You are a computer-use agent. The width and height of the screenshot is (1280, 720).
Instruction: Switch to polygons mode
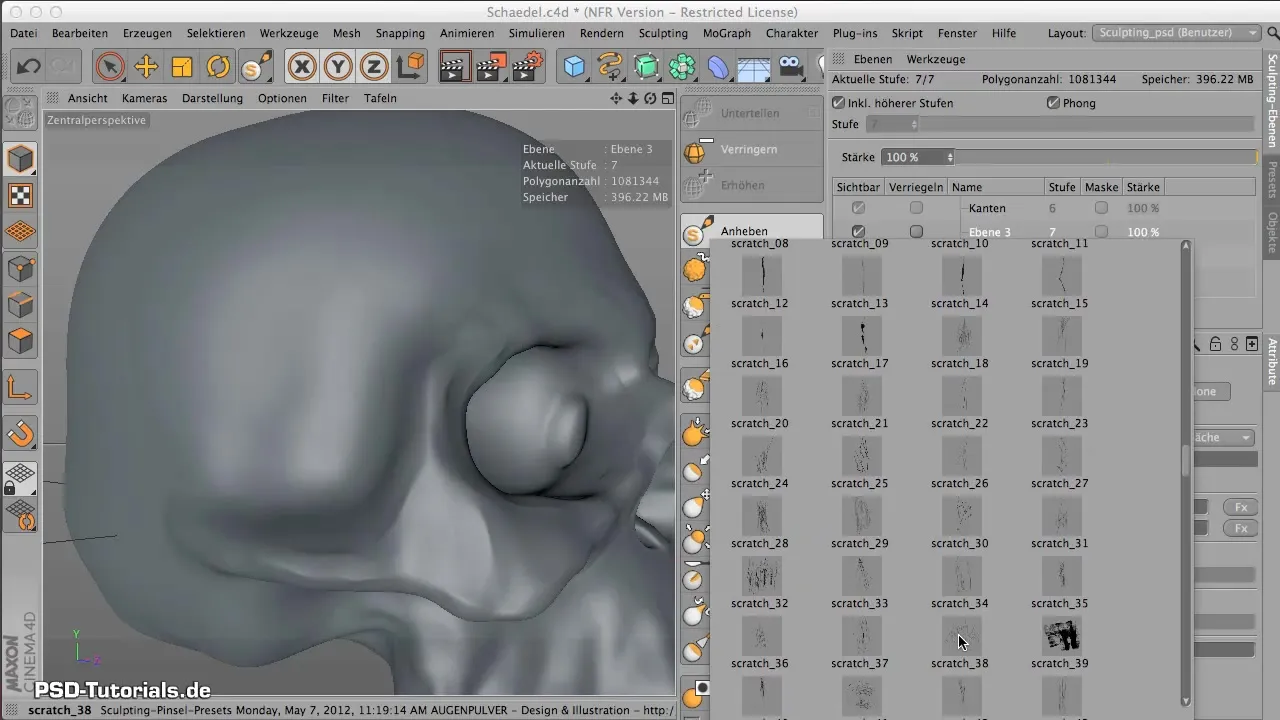point(21,341)
